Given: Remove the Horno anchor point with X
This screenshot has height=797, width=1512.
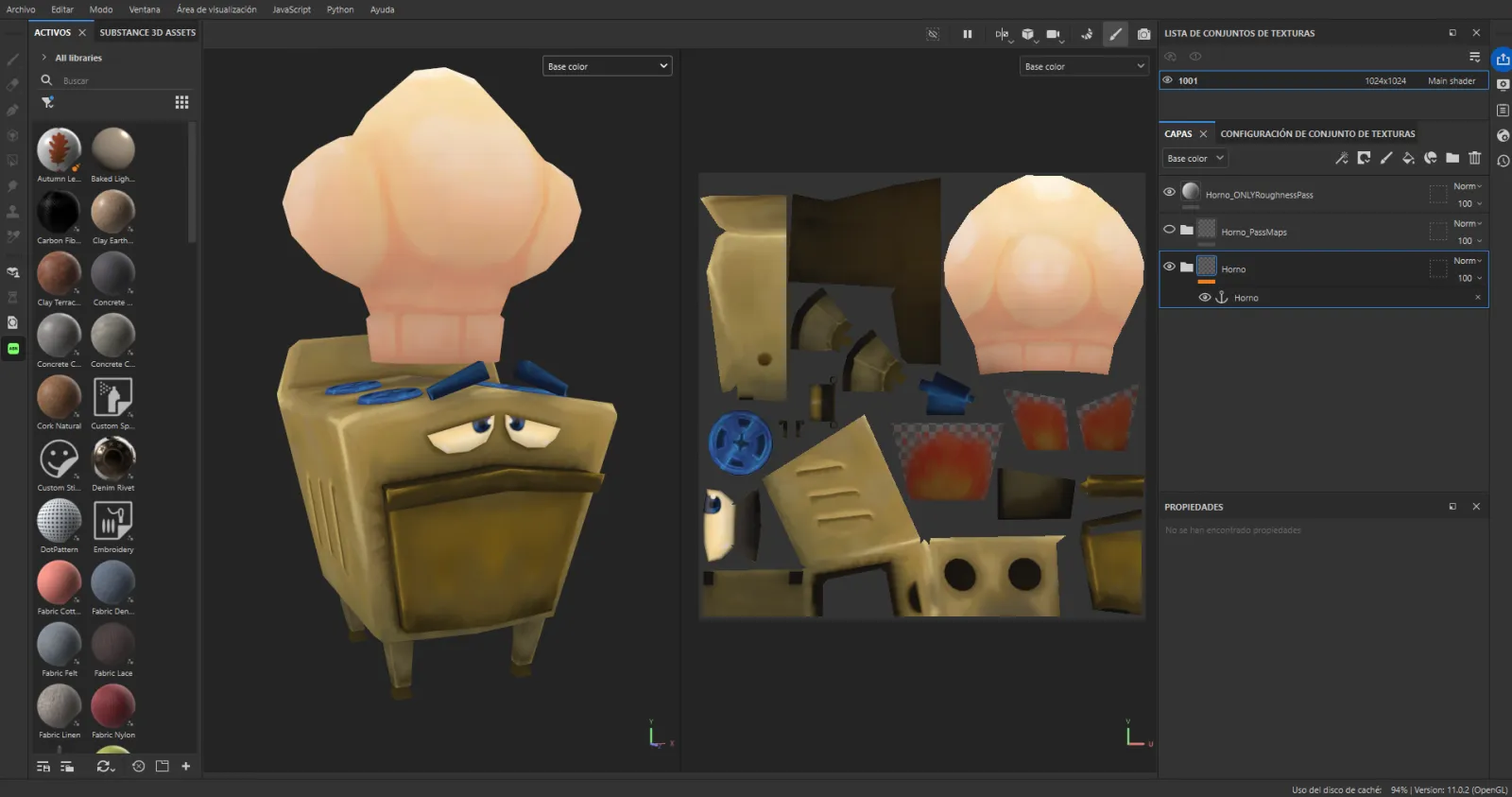Looking at the screenshot, I should click(x=1478, y=297).
